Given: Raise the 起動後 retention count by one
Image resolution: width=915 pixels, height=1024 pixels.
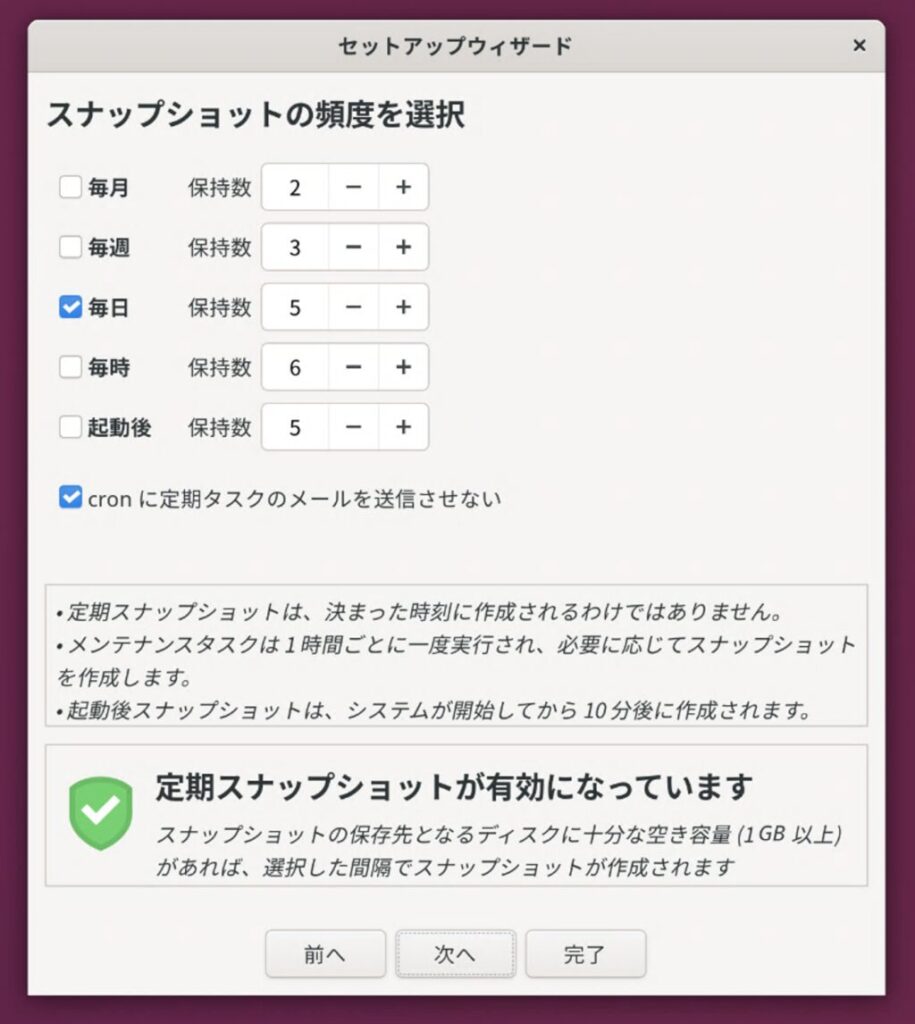Looking at the screenshot, I should (x=403, y=427).
